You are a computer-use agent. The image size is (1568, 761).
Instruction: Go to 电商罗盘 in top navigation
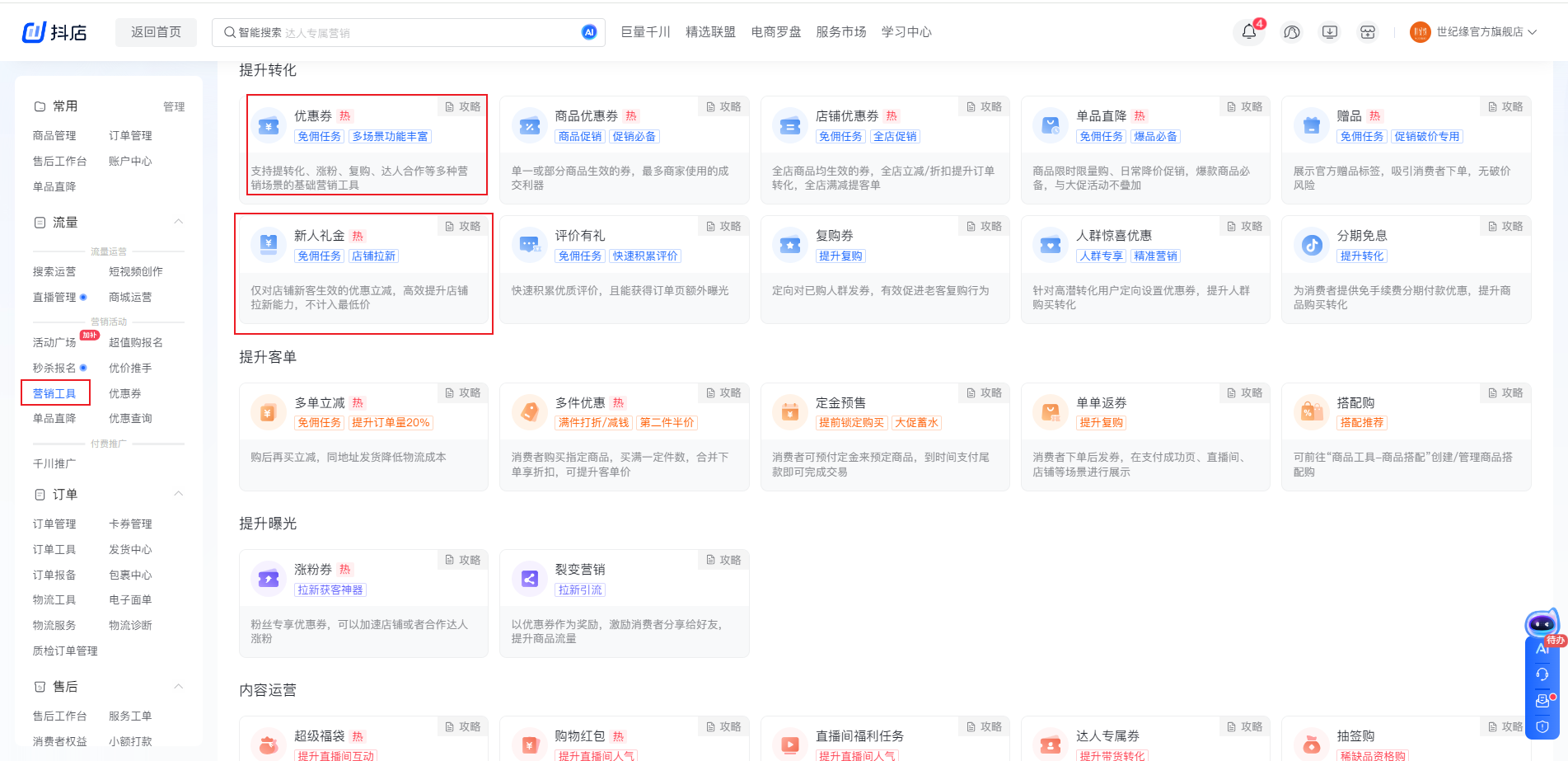coord(775,32)
